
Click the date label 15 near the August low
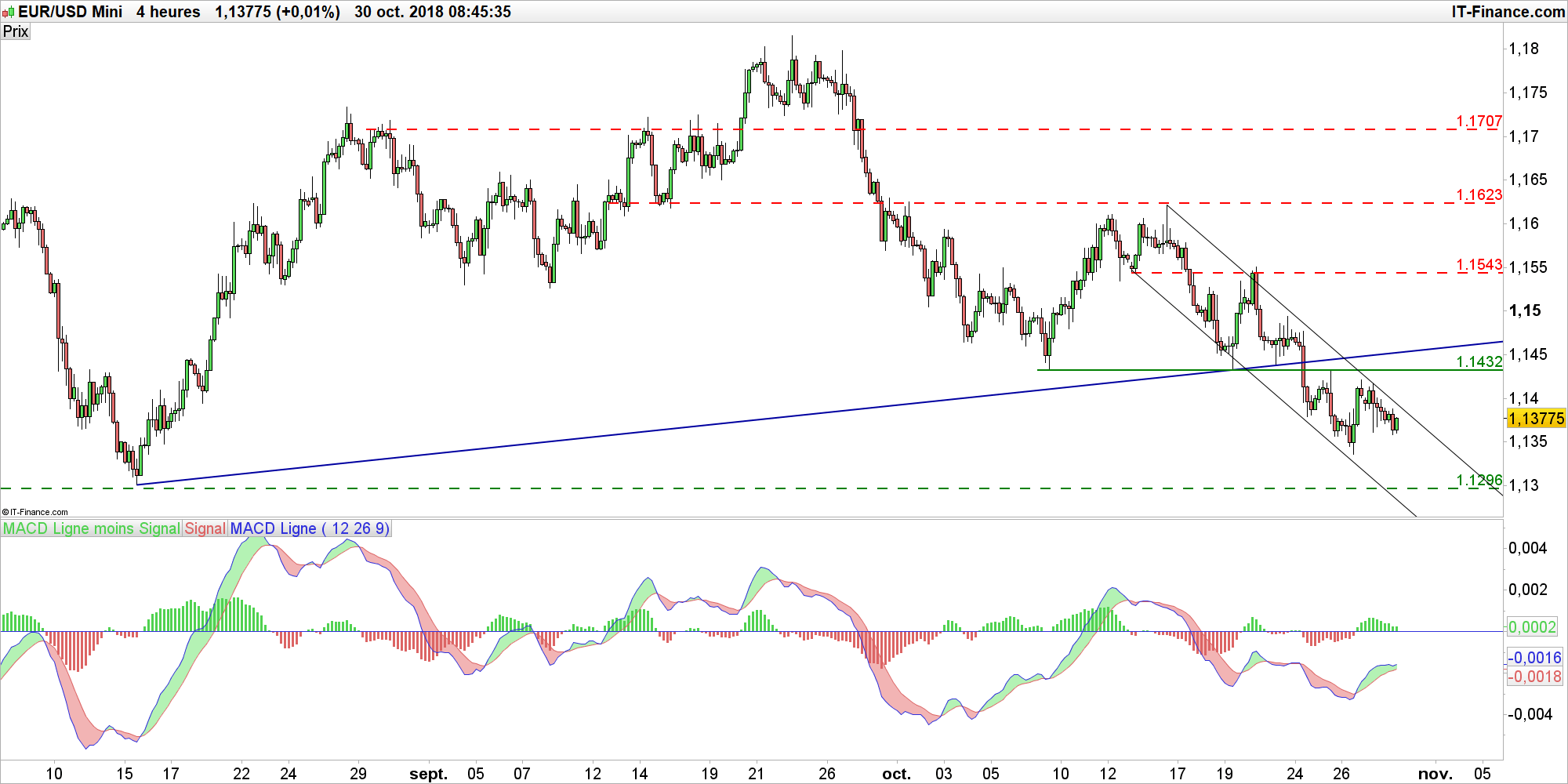[x=125, y=774]
